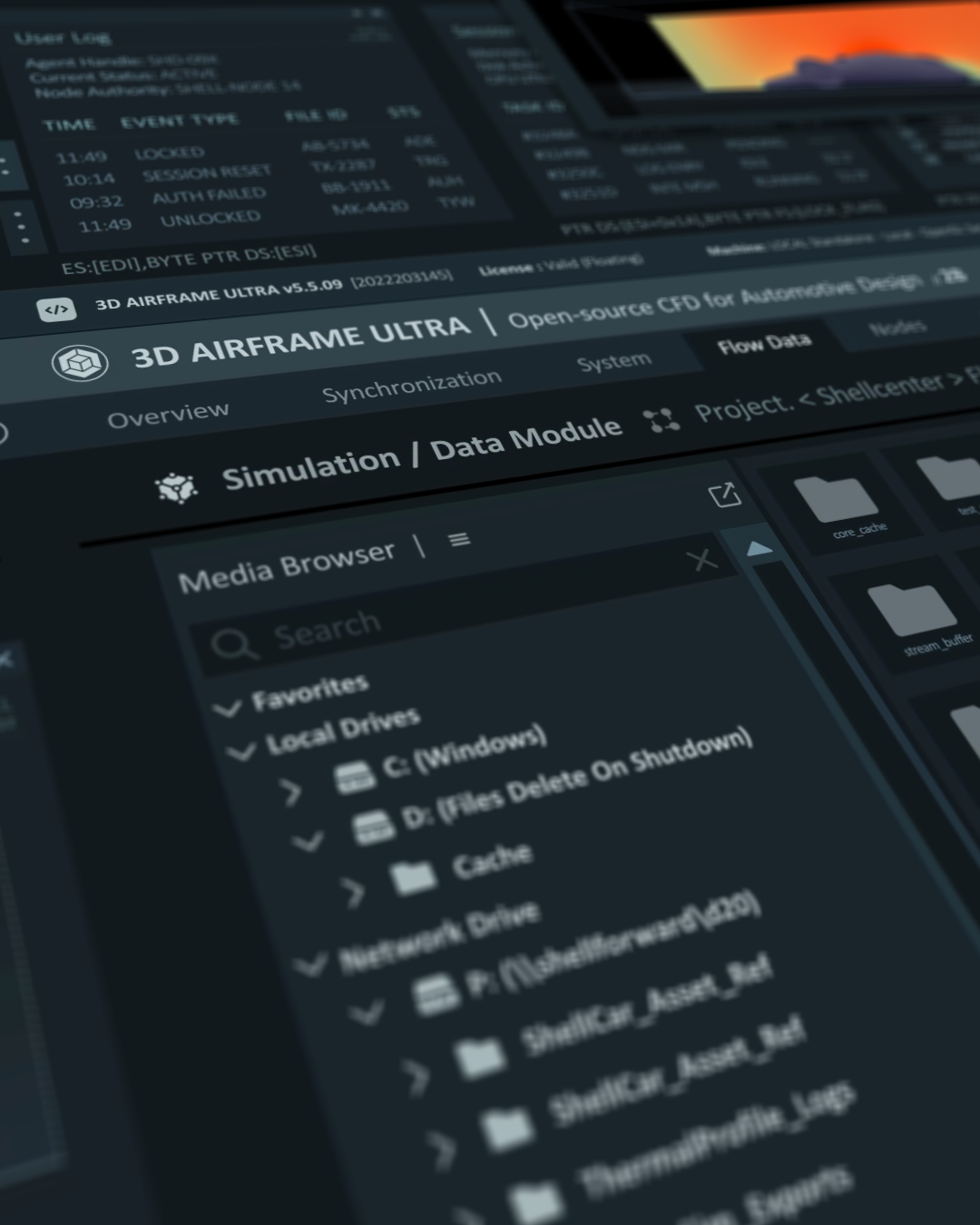
Task: Click the P: network drive icon
Action: point(436,995)
